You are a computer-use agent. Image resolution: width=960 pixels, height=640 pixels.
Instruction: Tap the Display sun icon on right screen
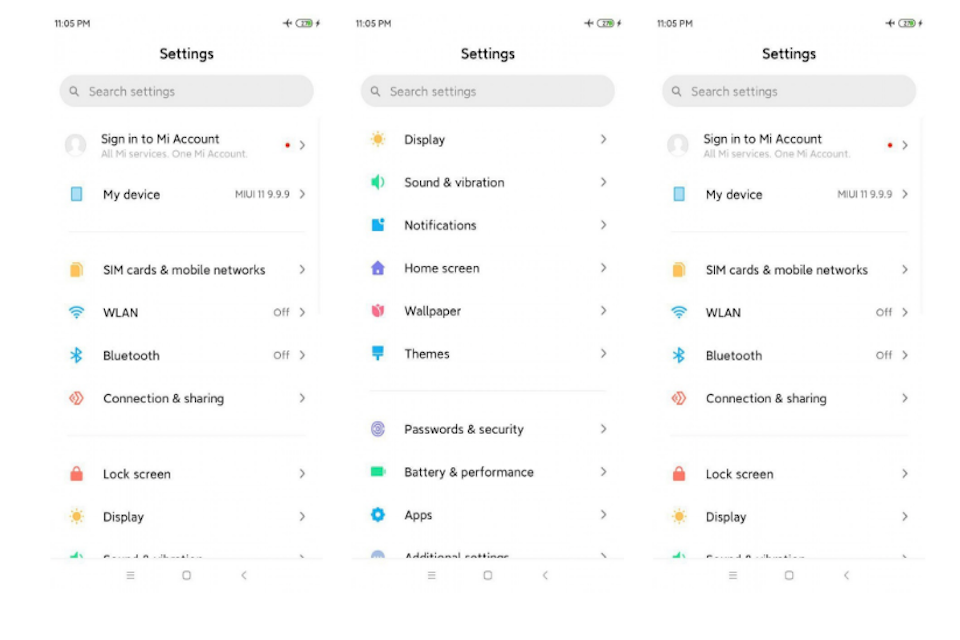679,516
